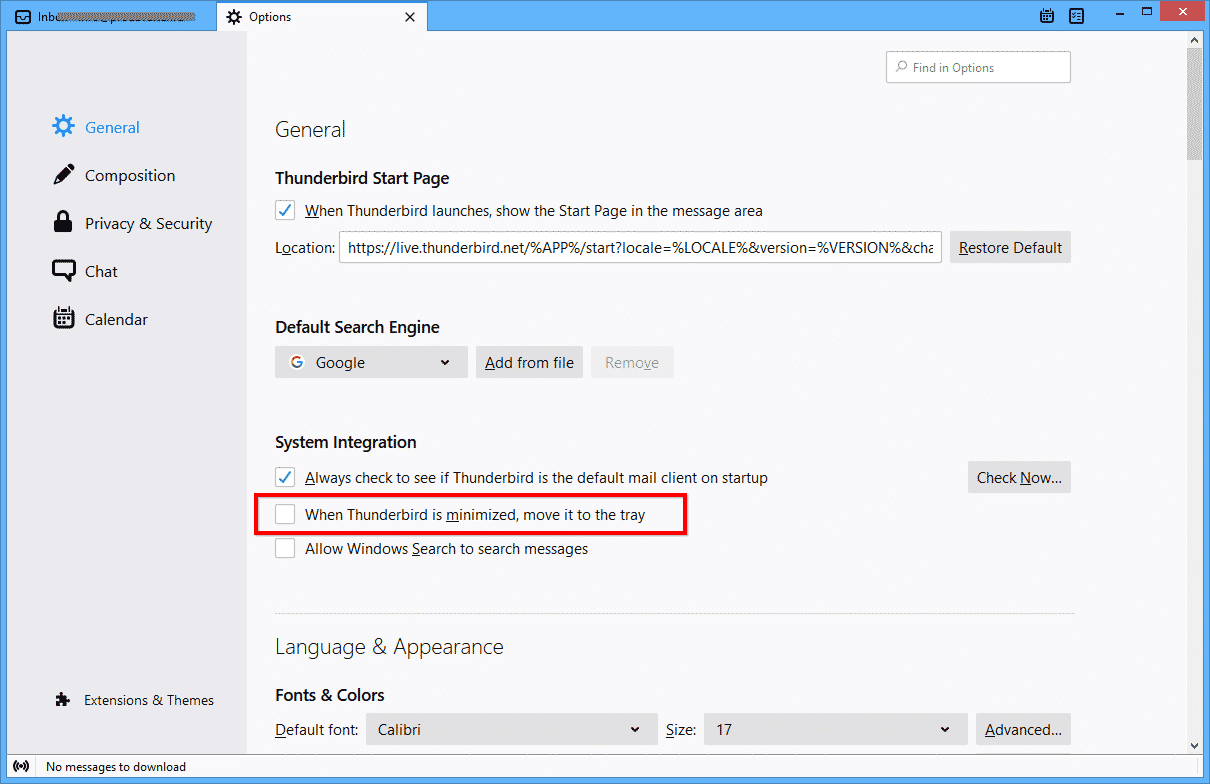Click the Calendar icon in sidebar
Screen dimensions: 1210x784
click(64, 318)
